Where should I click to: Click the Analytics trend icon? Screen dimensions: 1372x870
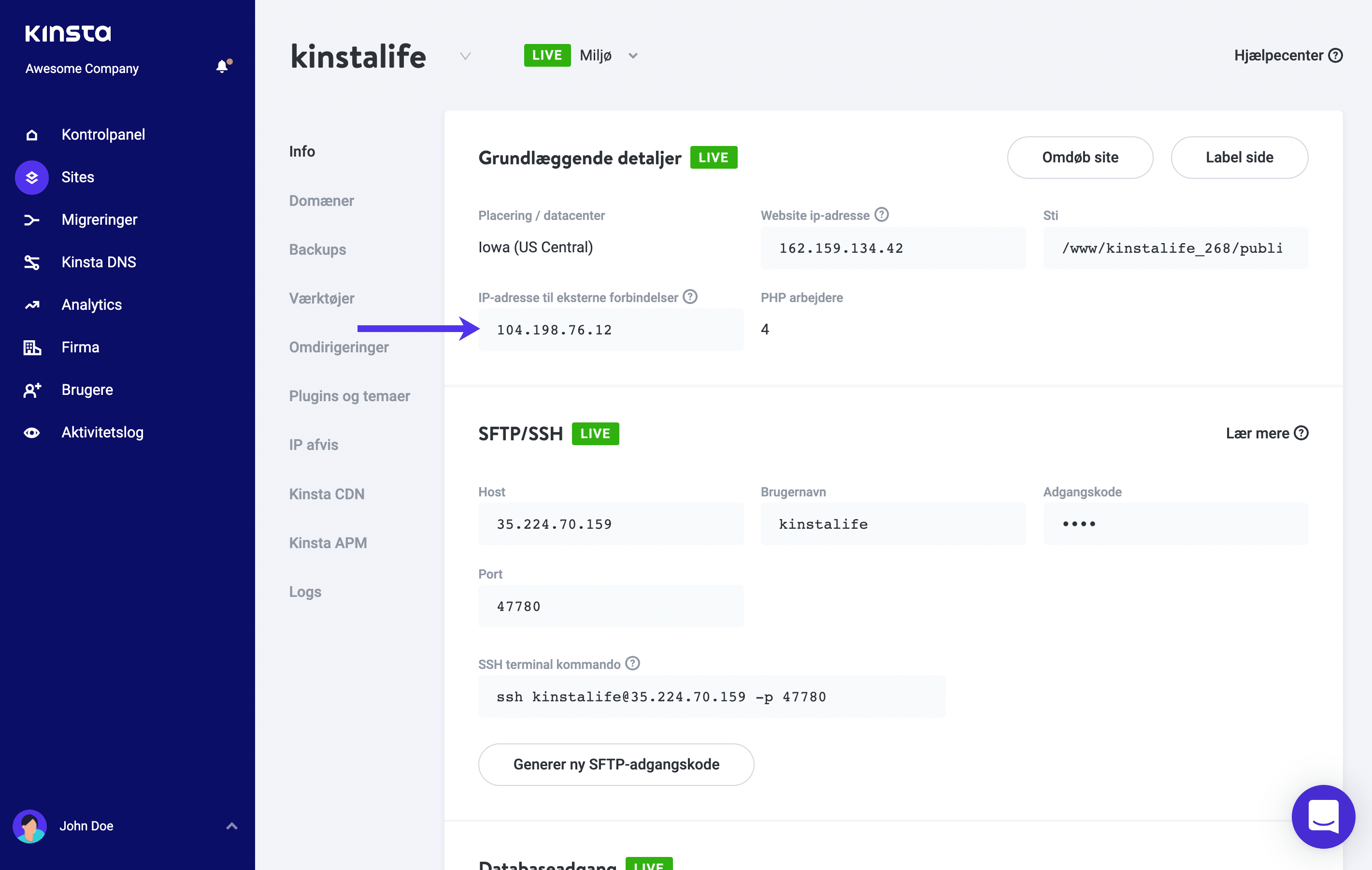(32, 305)
